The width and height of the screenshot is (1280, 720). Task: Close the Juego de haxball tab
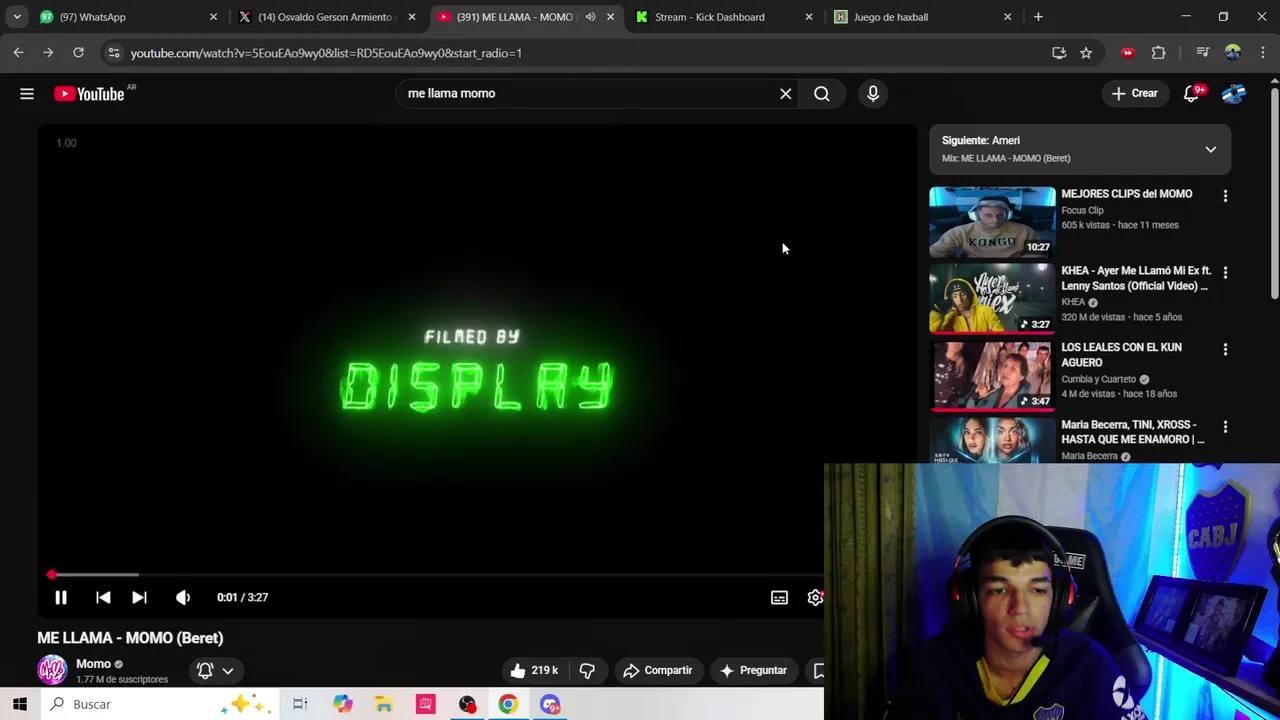click(x=1008, y=17)
